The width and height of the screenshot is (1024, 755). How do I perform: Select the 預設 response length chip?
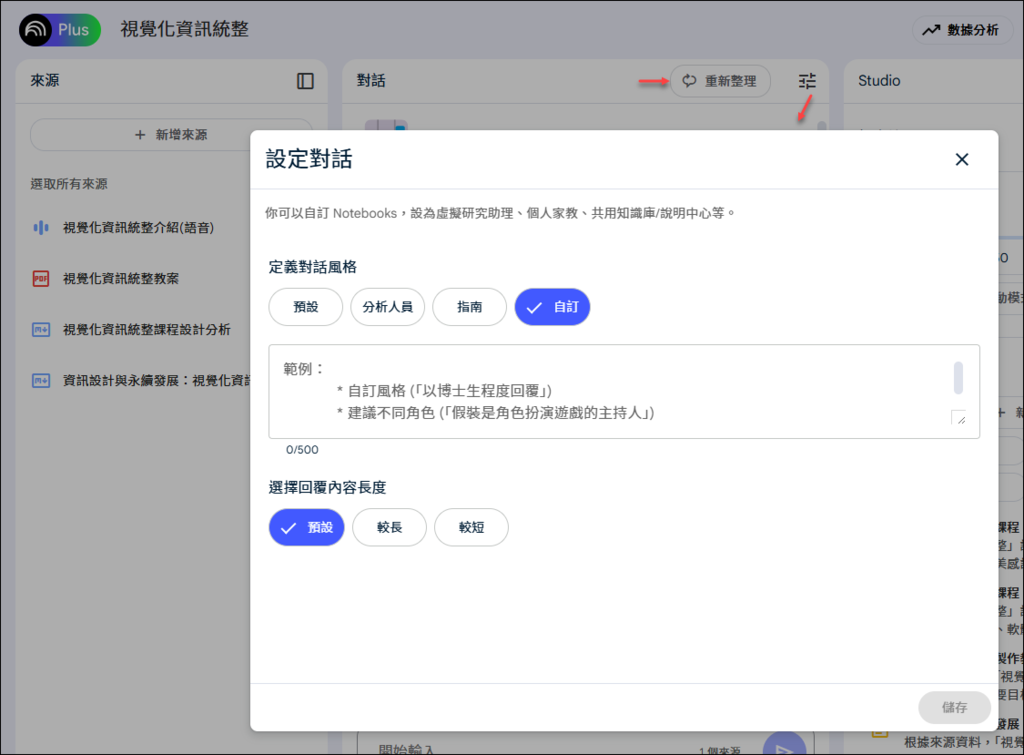click(306, 528)
